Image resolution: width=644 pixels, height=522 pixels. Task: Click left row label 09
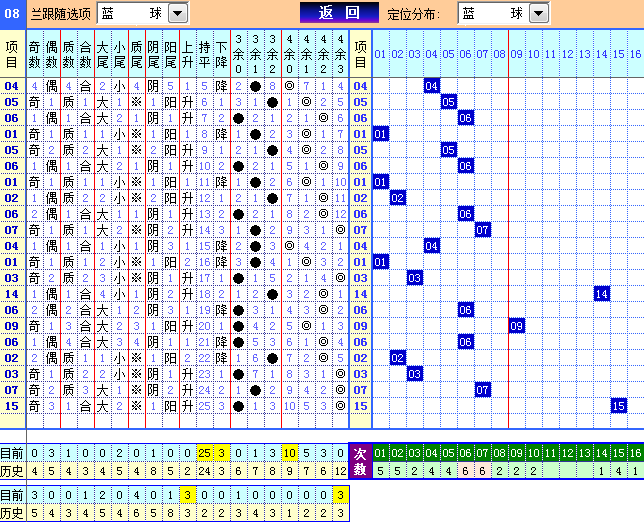tap(12, 326)
